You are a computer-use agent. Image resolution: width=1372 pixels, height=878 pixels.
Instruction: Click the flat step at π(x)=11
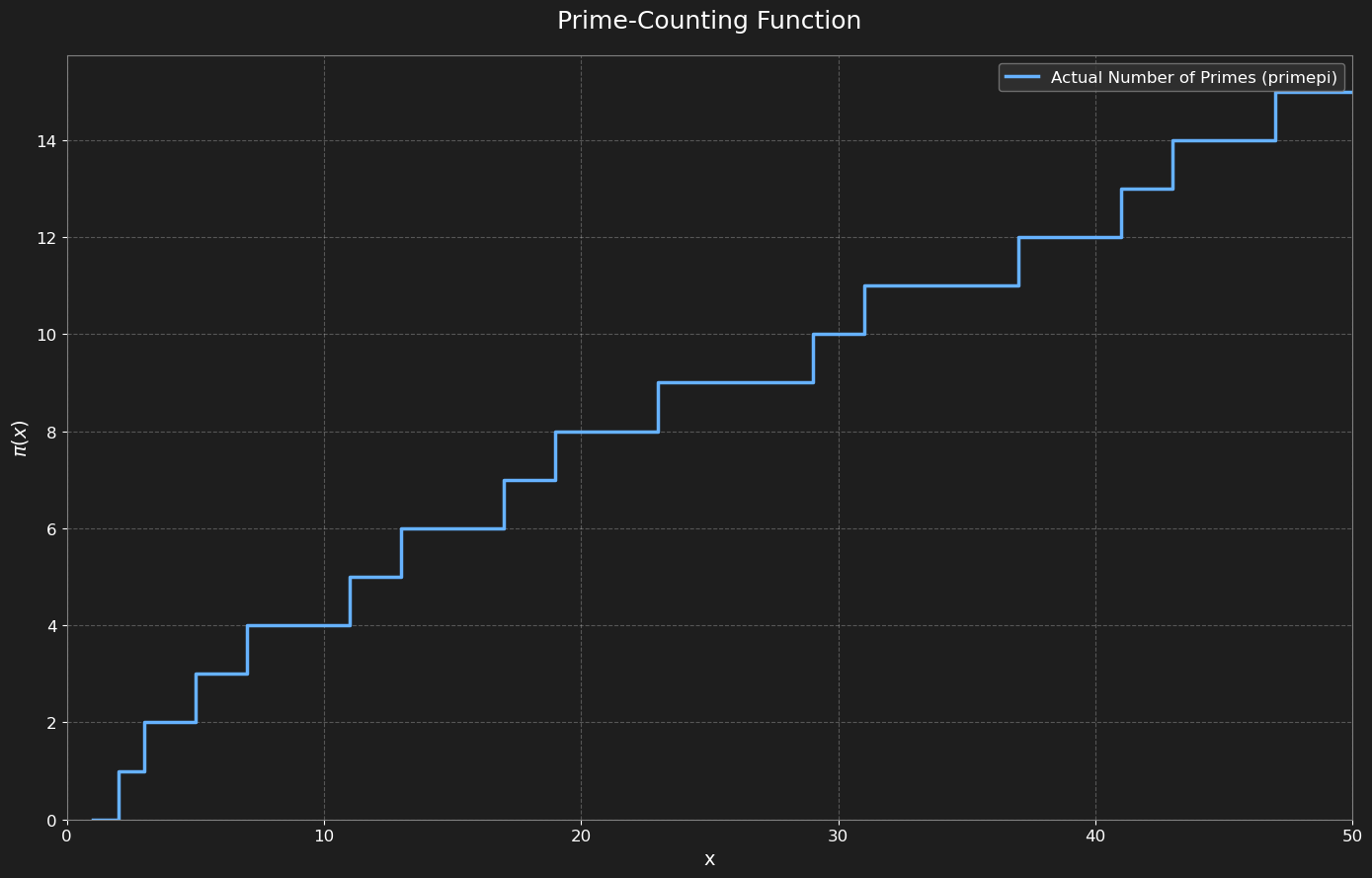click(x=941, y=285)
